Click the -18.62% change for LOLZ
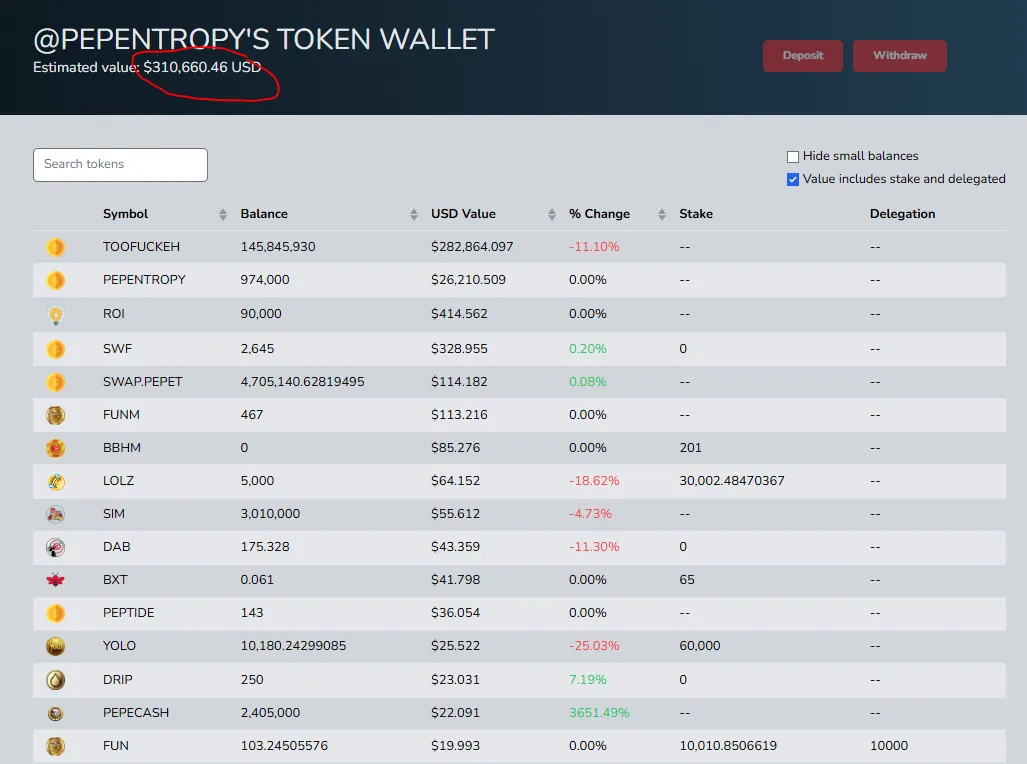This screenshot has height=764, width=1027. click(x=594, y=481)
